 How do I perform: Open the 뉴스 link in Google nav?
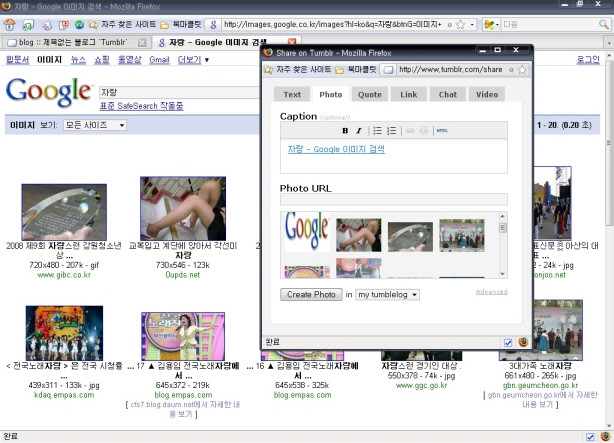[78, 60]
